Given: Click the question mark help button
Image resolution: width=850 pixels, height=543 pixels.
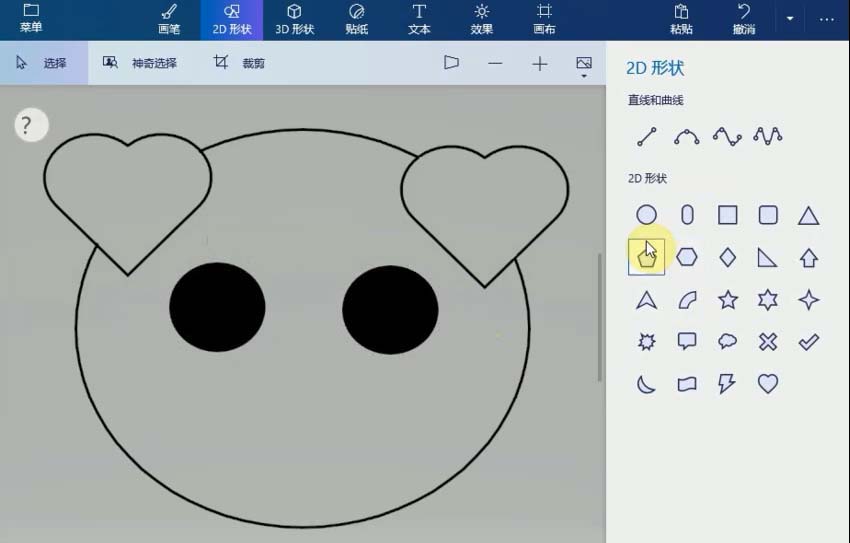Looking at the screenshot, I should [31, 125].
